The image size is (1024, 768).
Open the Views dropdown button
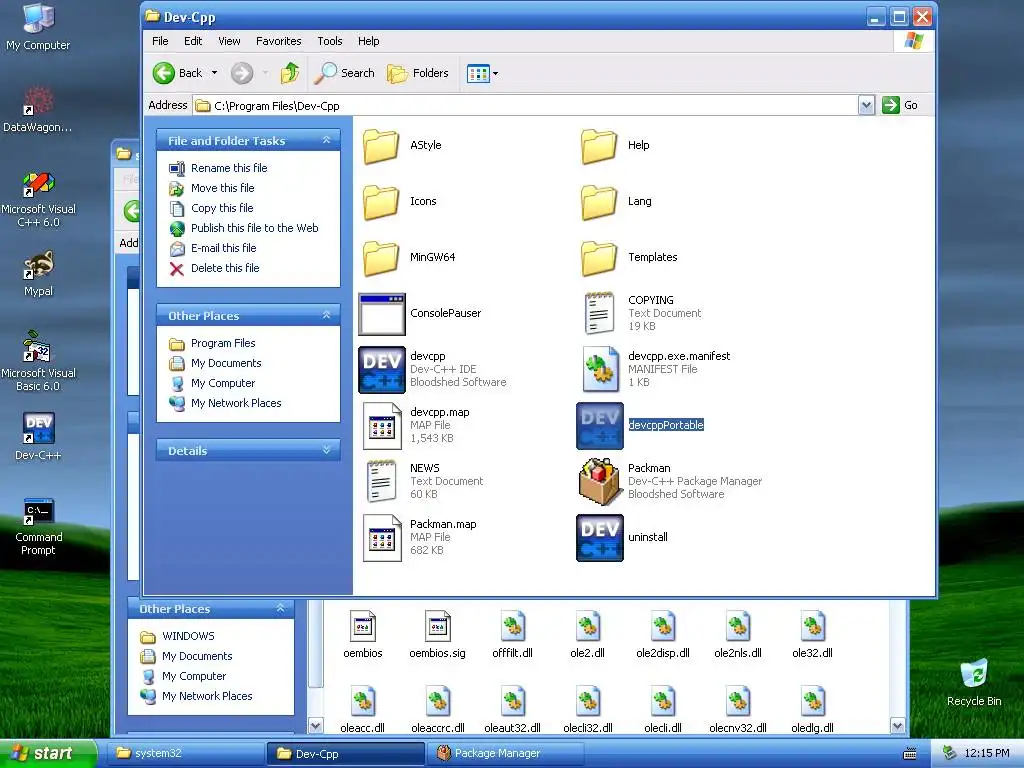pos(483,73)
